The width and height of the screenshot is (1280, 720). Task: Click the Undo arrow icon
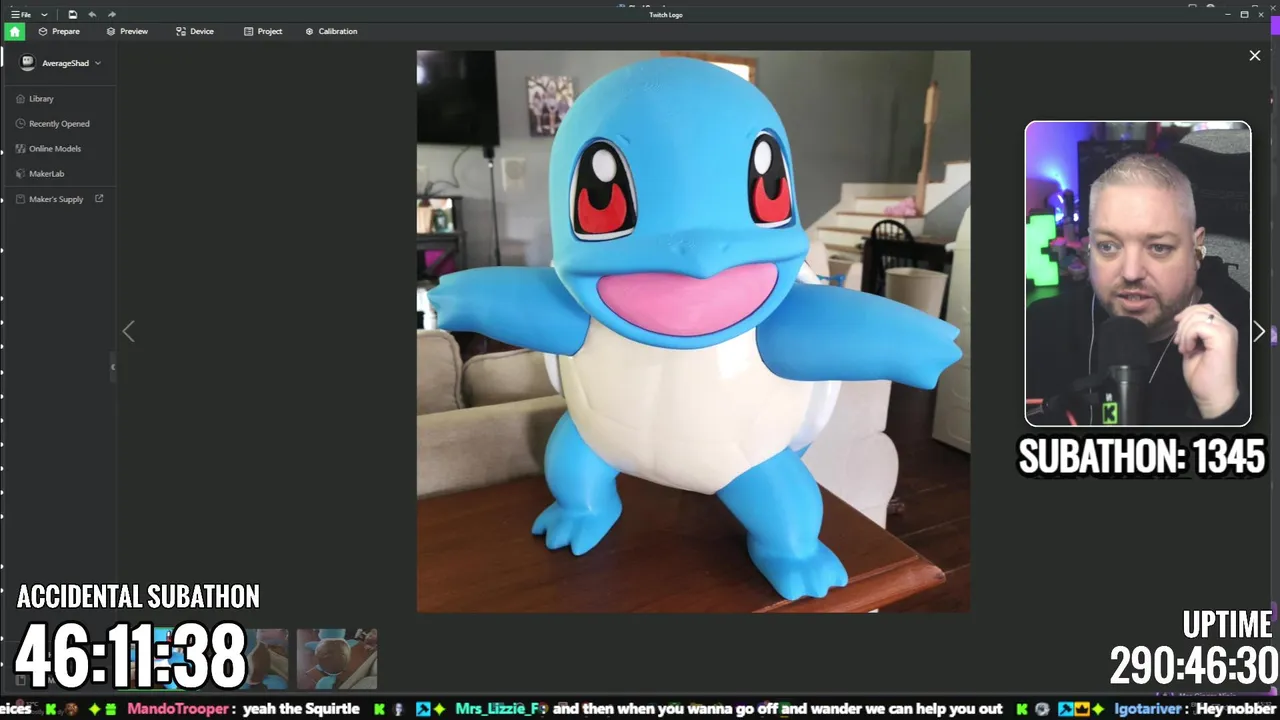[92, 14]
